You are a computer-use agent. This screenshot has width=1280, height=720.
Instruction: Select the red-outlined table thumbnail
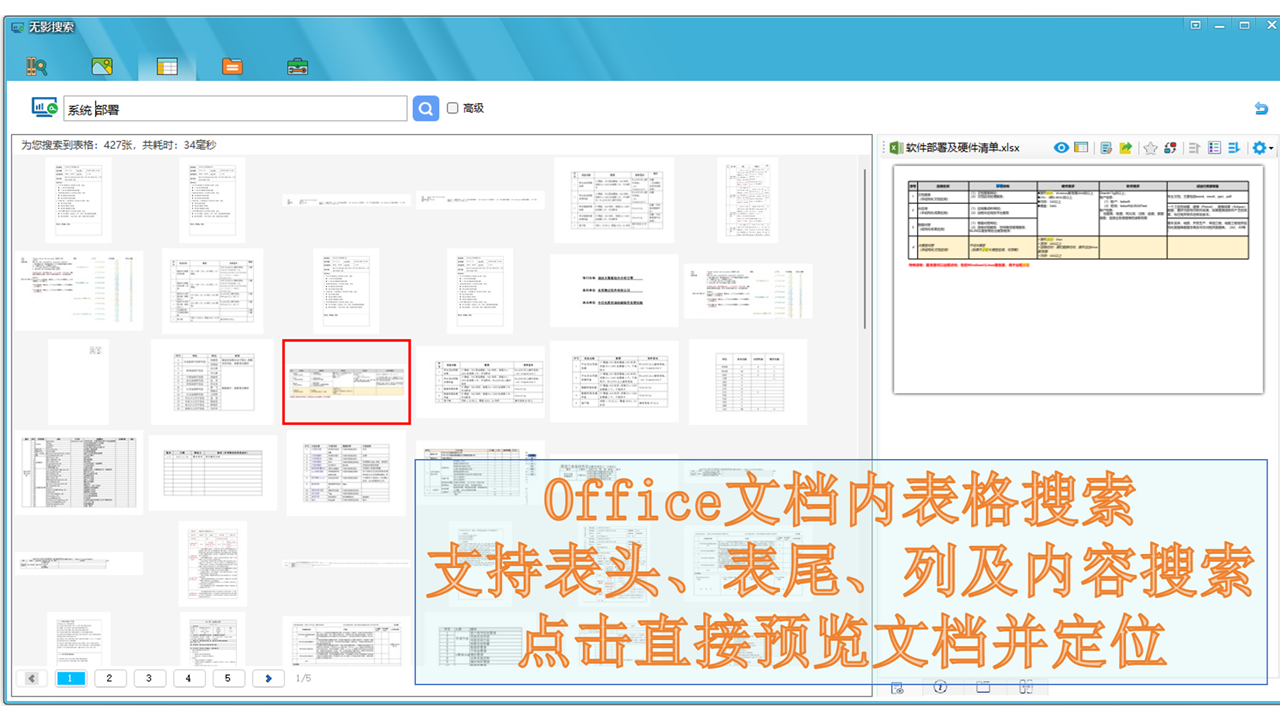346,382
